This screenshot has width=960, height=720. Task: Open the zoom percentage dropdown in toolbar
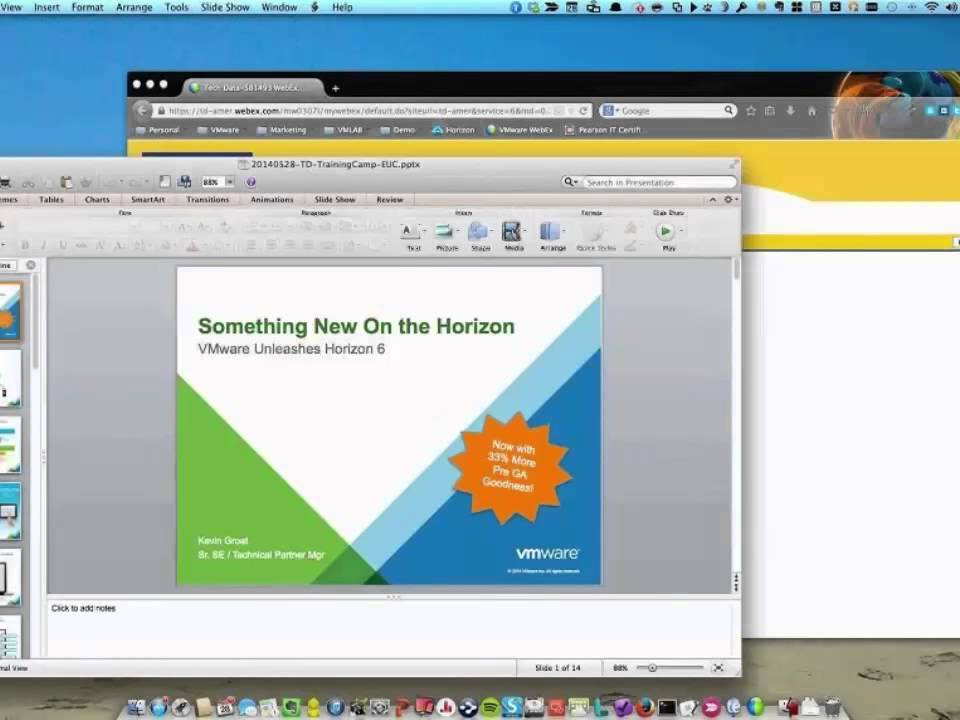tap(230, 182)
